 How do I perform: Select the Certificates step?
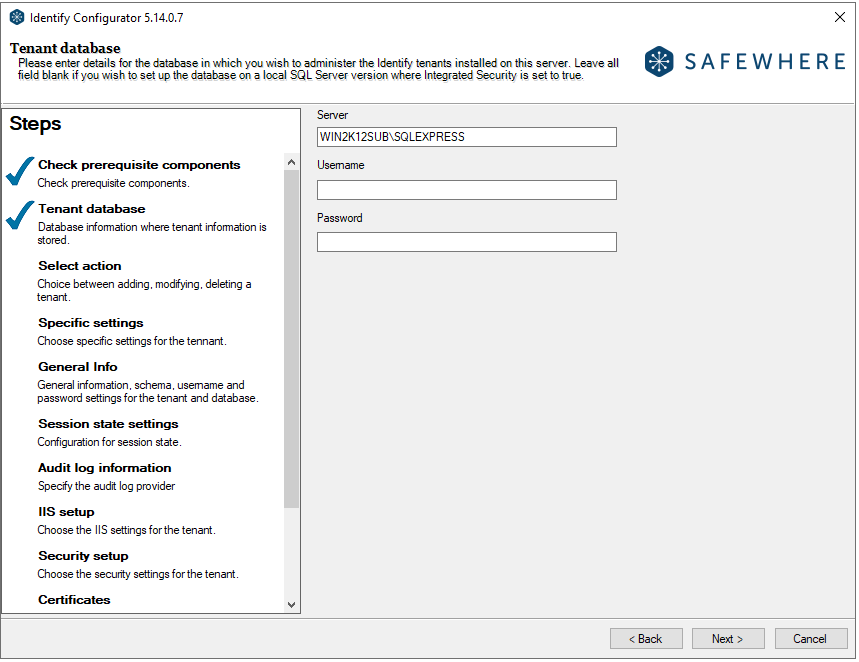pyautogui.click(x=75, y=600)
